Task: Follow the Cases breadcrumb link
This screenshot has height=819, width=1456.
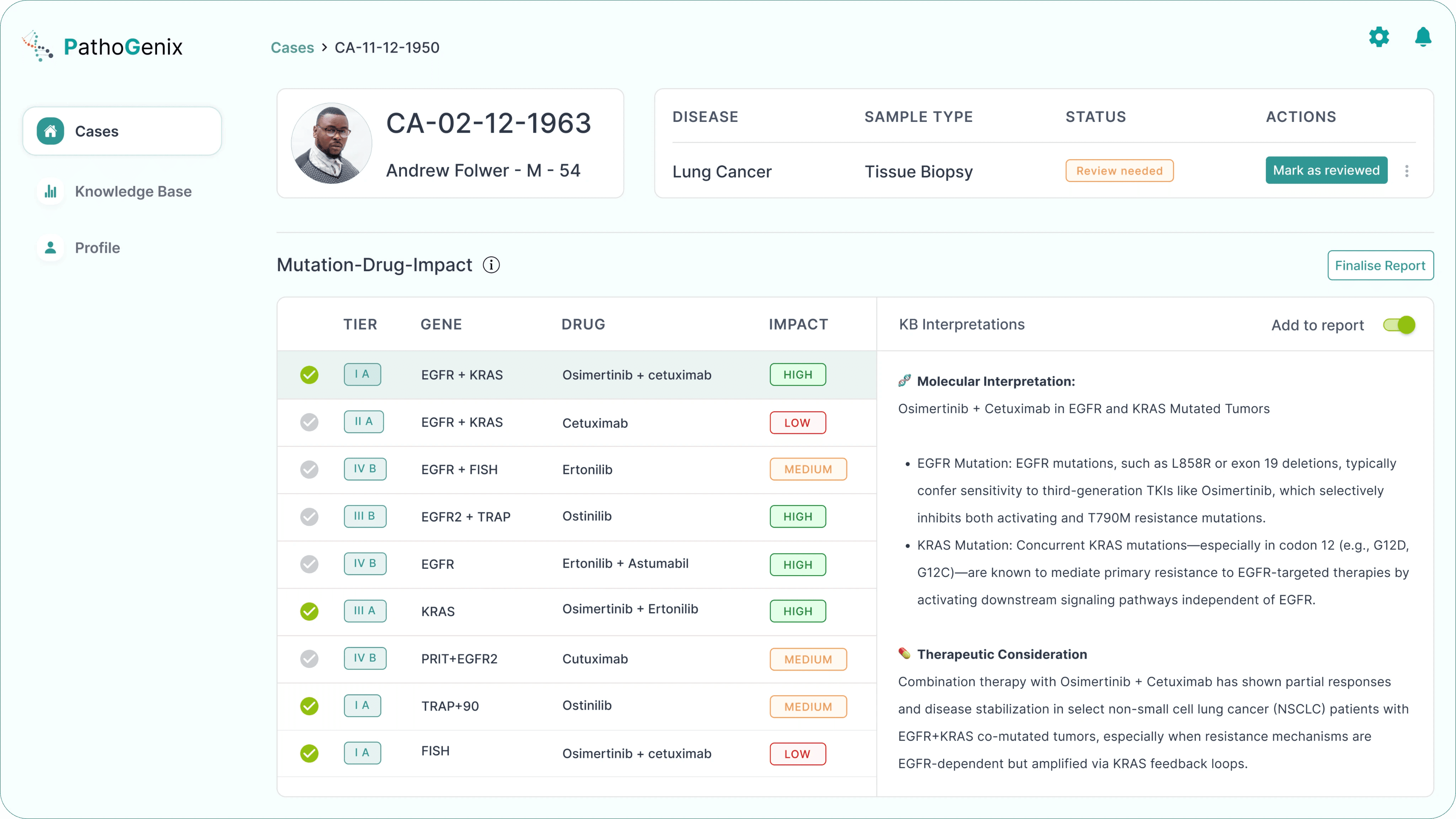Action: (292, 48)
